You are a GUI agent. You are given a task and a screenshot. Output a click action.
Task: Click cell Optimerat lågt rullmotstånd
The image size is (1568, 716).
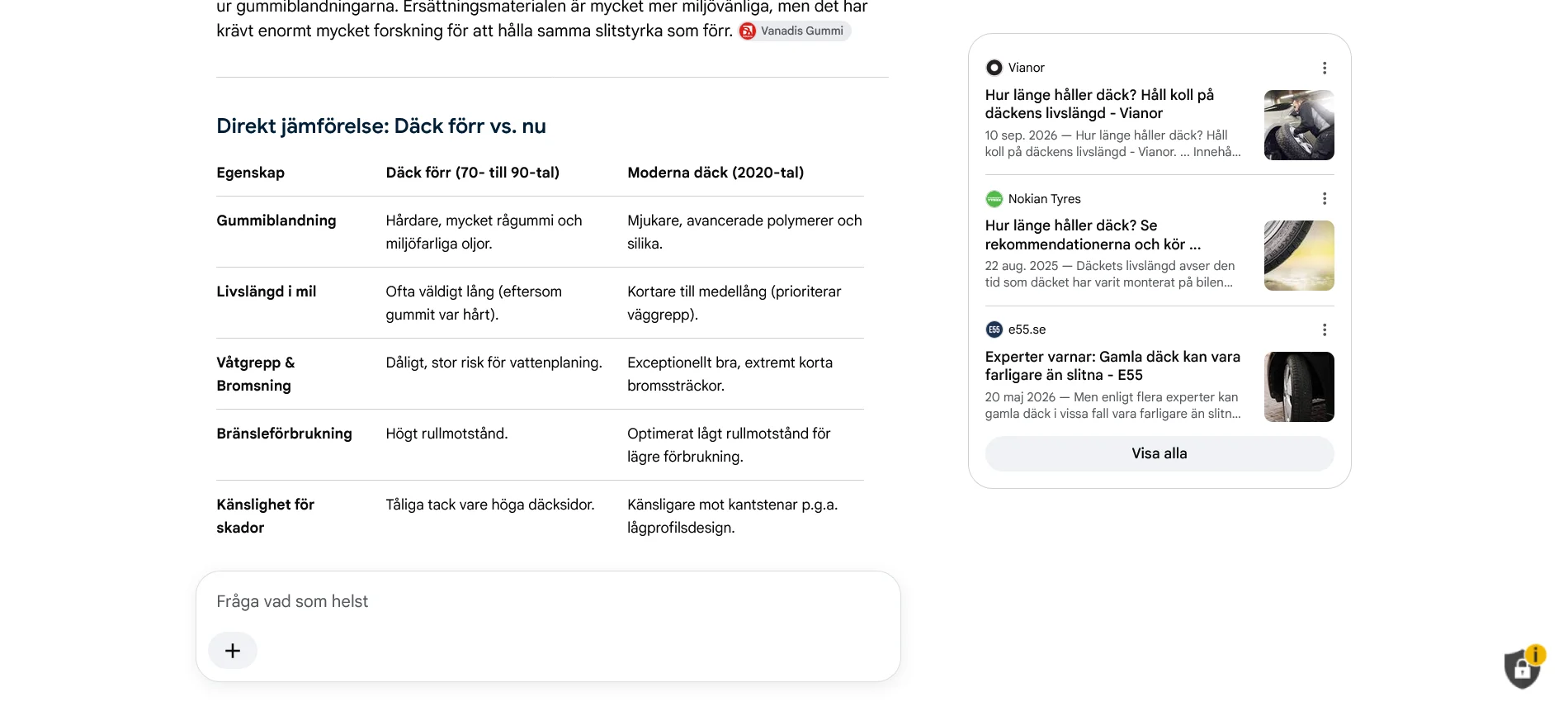pos(729,445)
